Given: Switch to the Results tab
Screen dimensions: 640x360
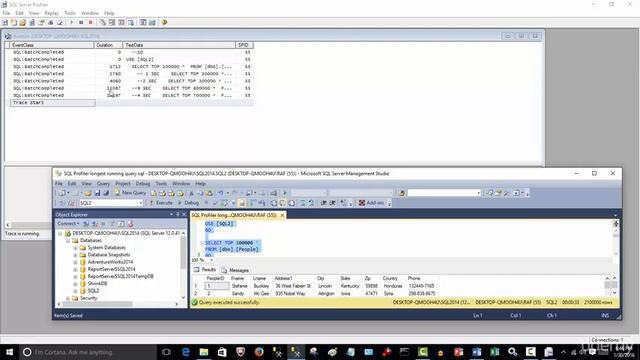Looking at the screenshot, I should (x=205, y=270).
